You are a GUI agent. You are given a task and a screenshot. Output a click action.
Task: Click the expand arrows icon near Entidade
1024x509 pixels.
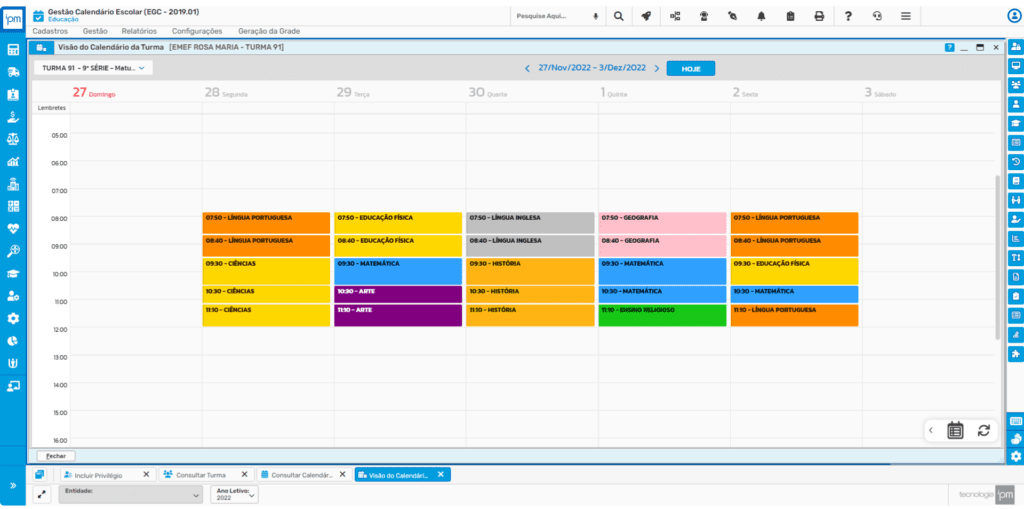(41, 495)
